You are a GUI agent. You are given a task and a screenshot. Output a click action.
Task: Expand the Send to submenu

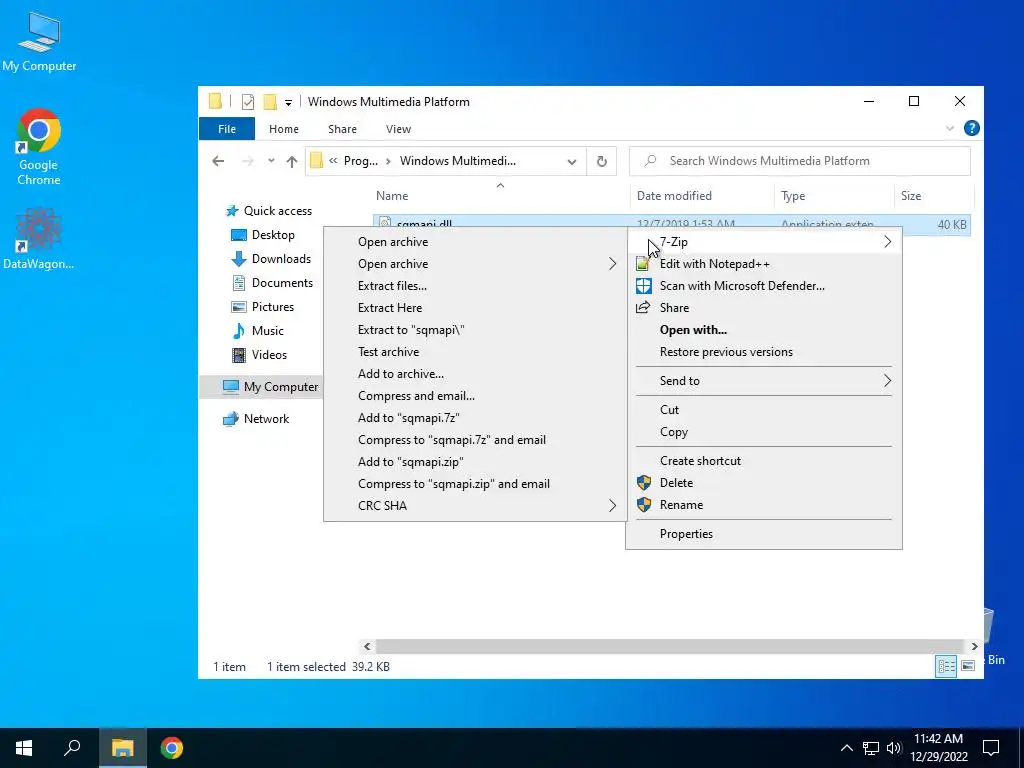(x=763, y=381)
